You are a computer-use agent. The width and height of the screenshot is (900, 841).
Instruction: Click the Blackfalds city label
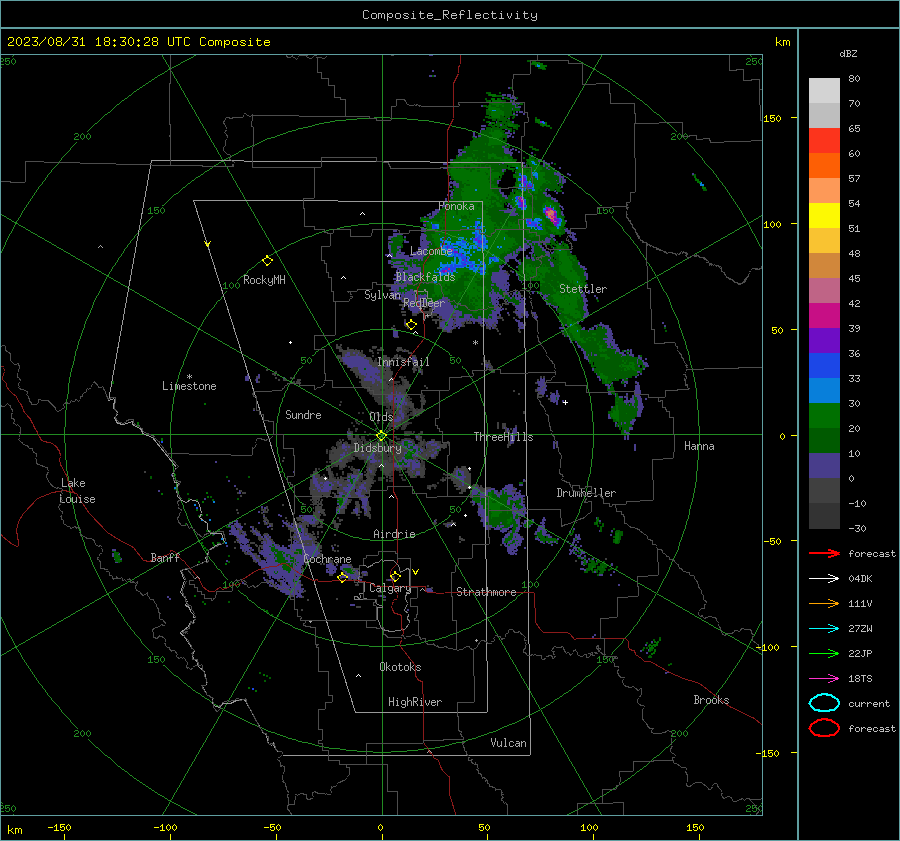click(x=425, y=277)
